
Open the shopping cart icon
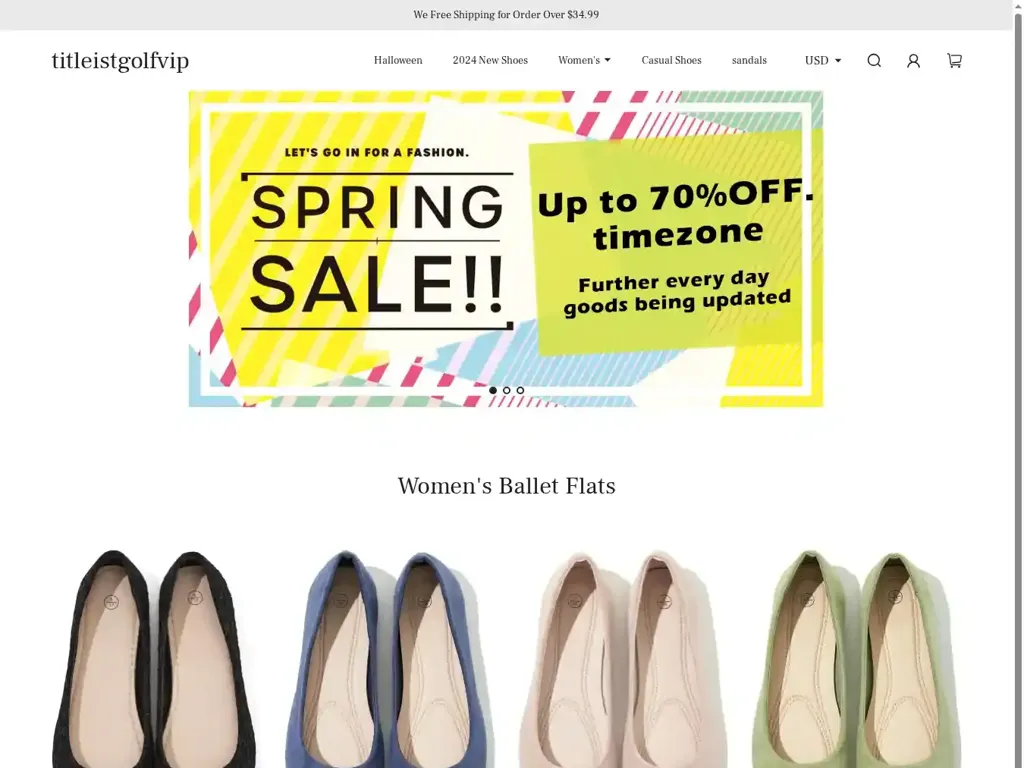[954, 61]
